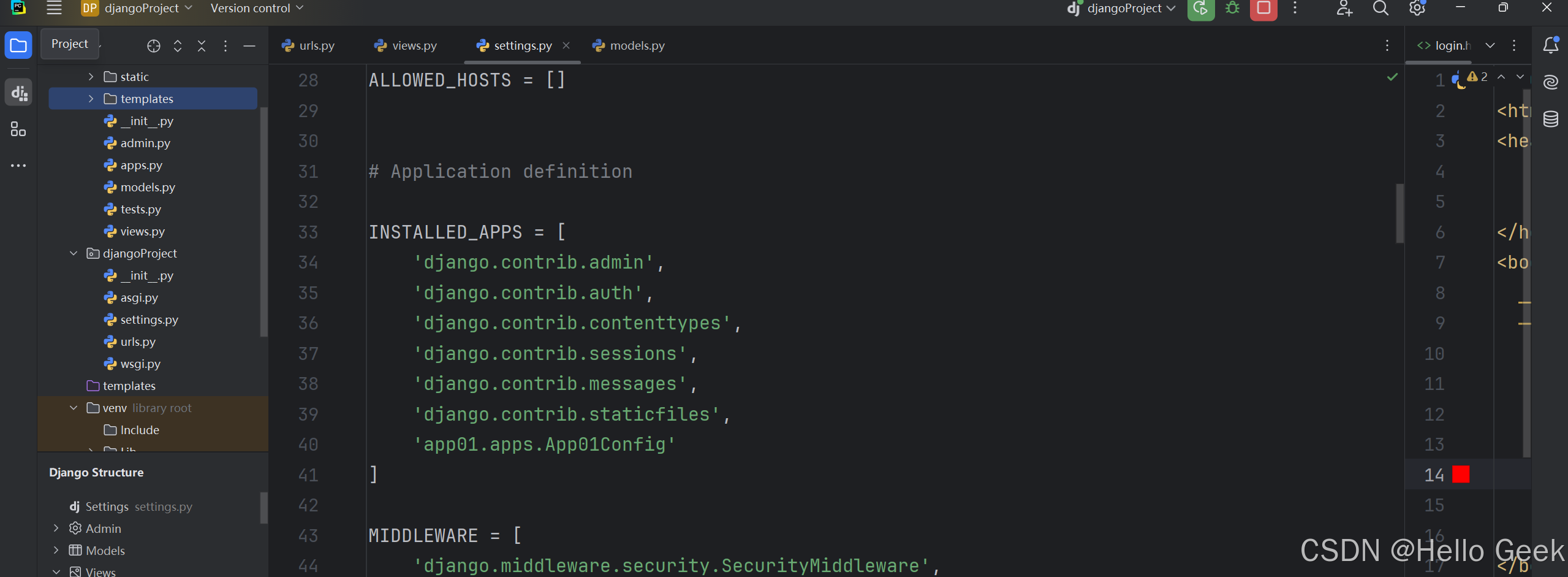Collapse all in project tree
Screen dimensions: 1568x577
(x=202, y=46)
